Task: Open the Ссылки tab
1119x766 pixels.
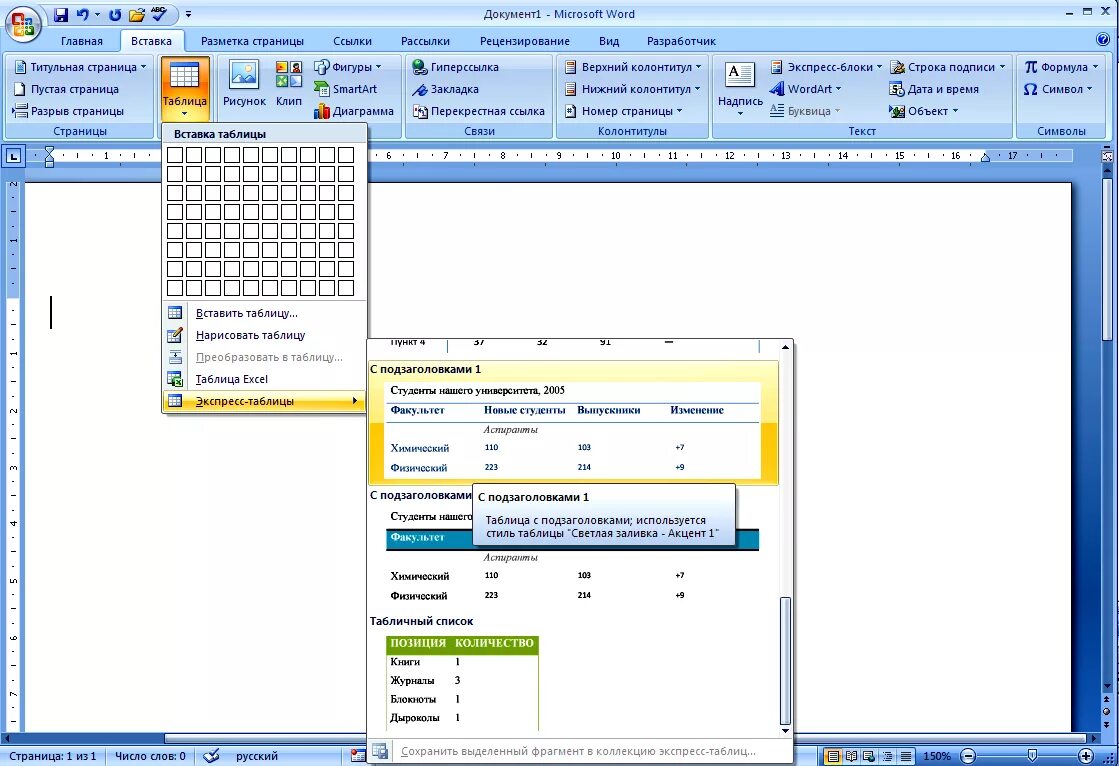Action: click(x=352, y=41)
